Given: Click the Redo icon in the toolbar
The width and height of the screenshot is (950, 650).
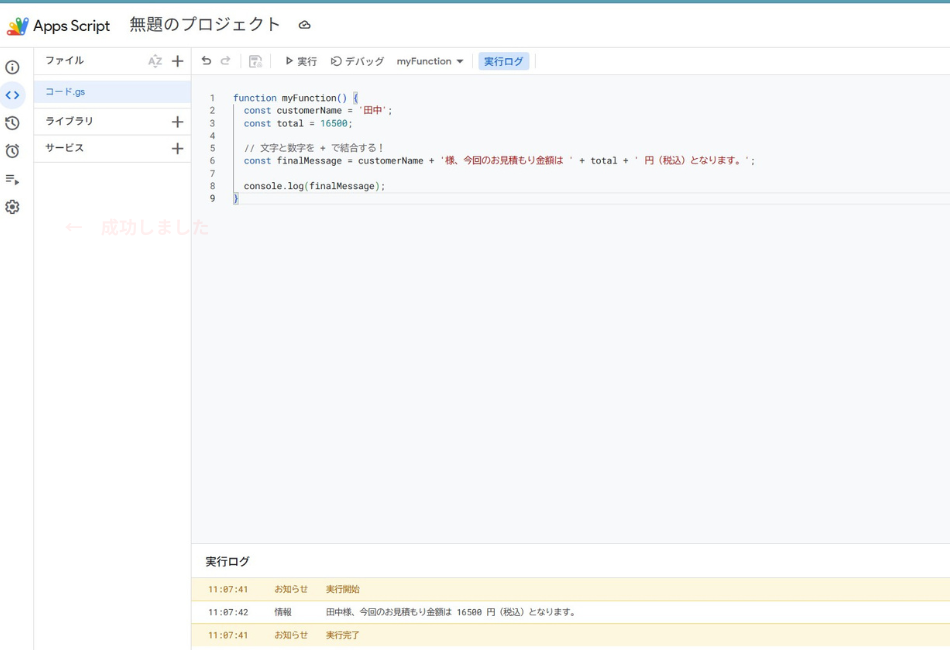Looking at the screenshot, I should 224,60.
